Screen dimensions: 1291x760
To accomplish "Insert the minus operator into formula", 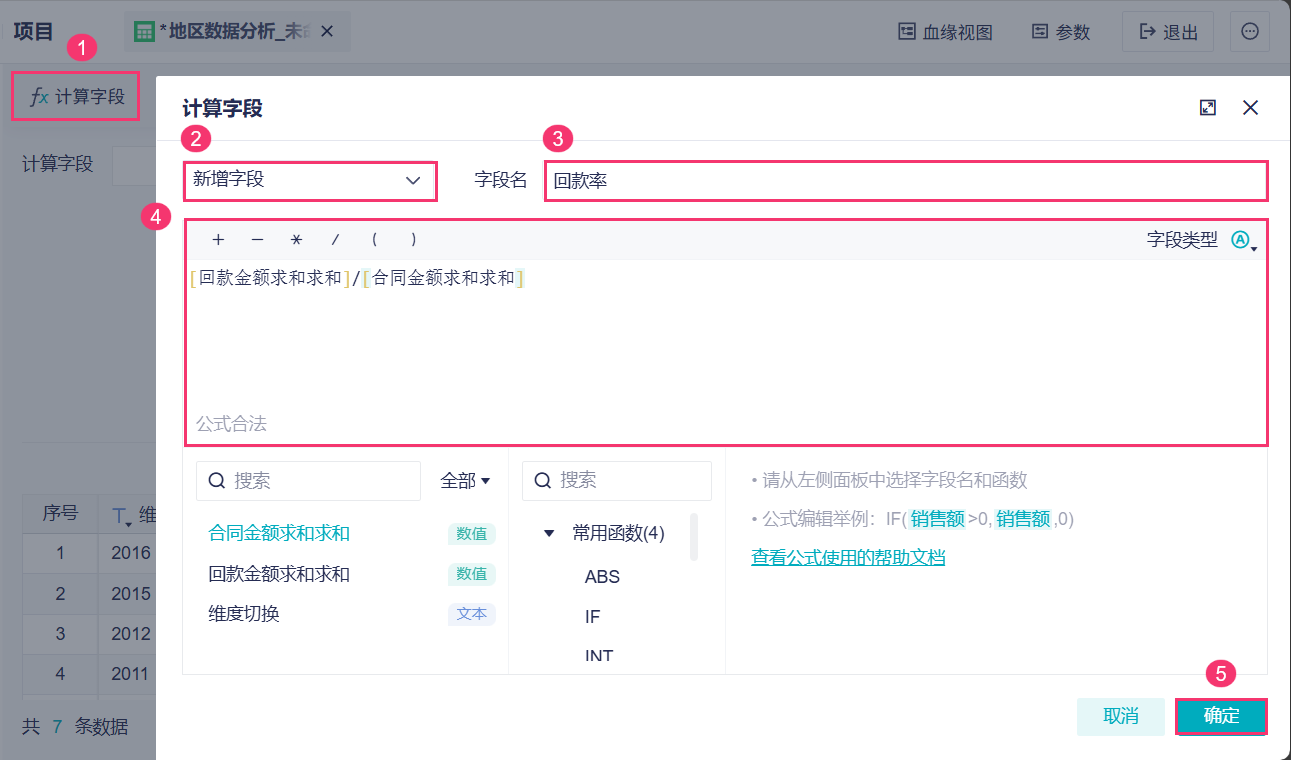I will 257,240.
